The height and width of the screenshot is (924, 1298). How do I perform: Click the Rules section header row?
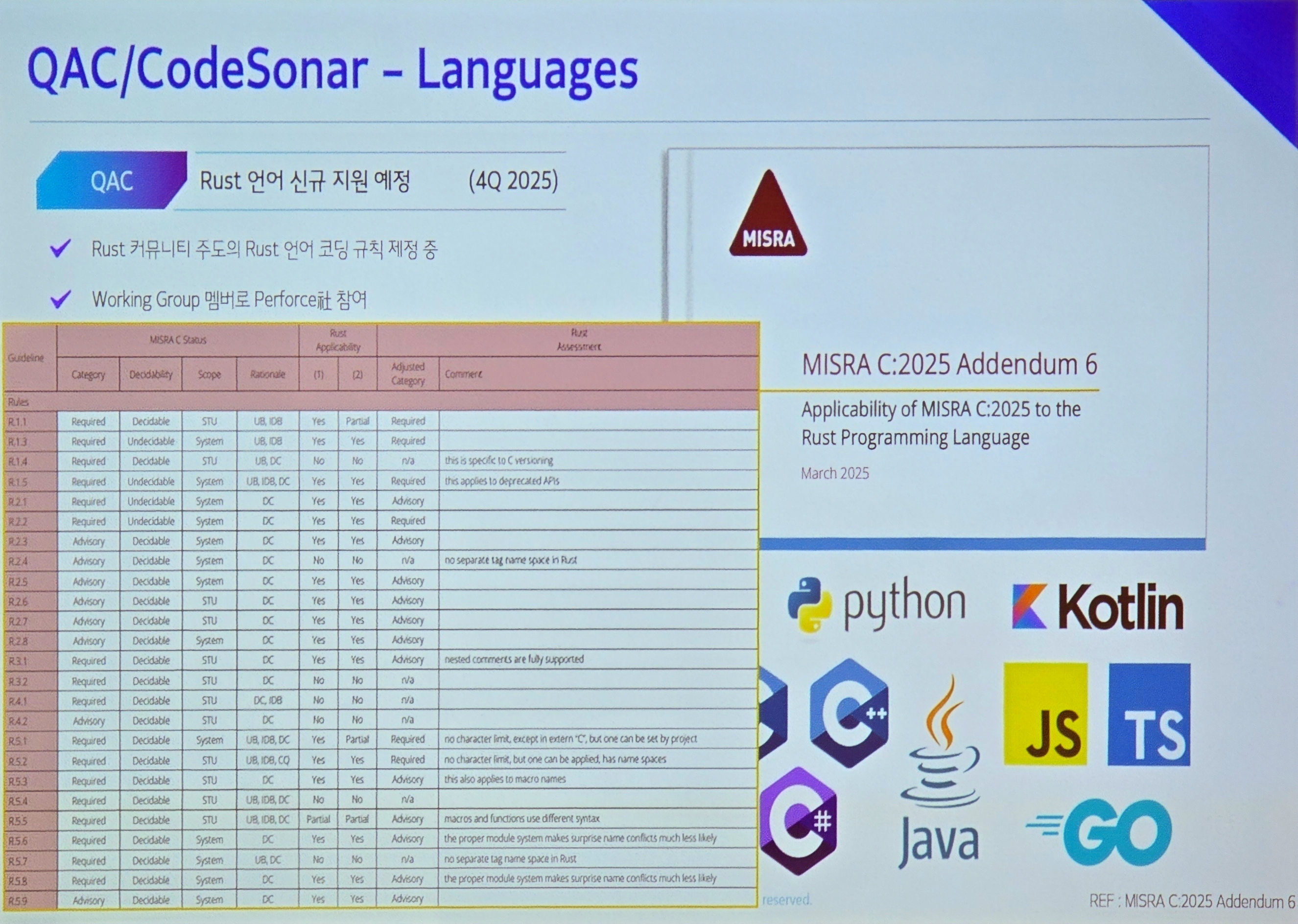(x=18, y=402)
